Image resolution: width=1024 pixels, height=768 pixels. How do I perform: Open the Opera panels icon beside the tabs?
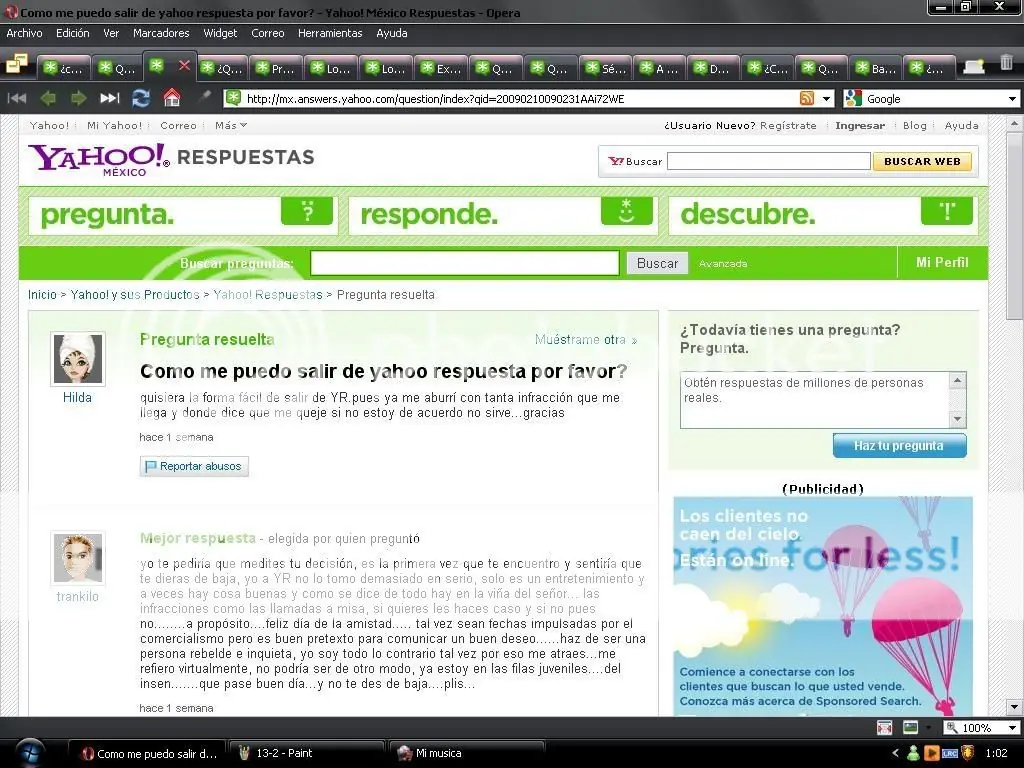click(17, 63)
